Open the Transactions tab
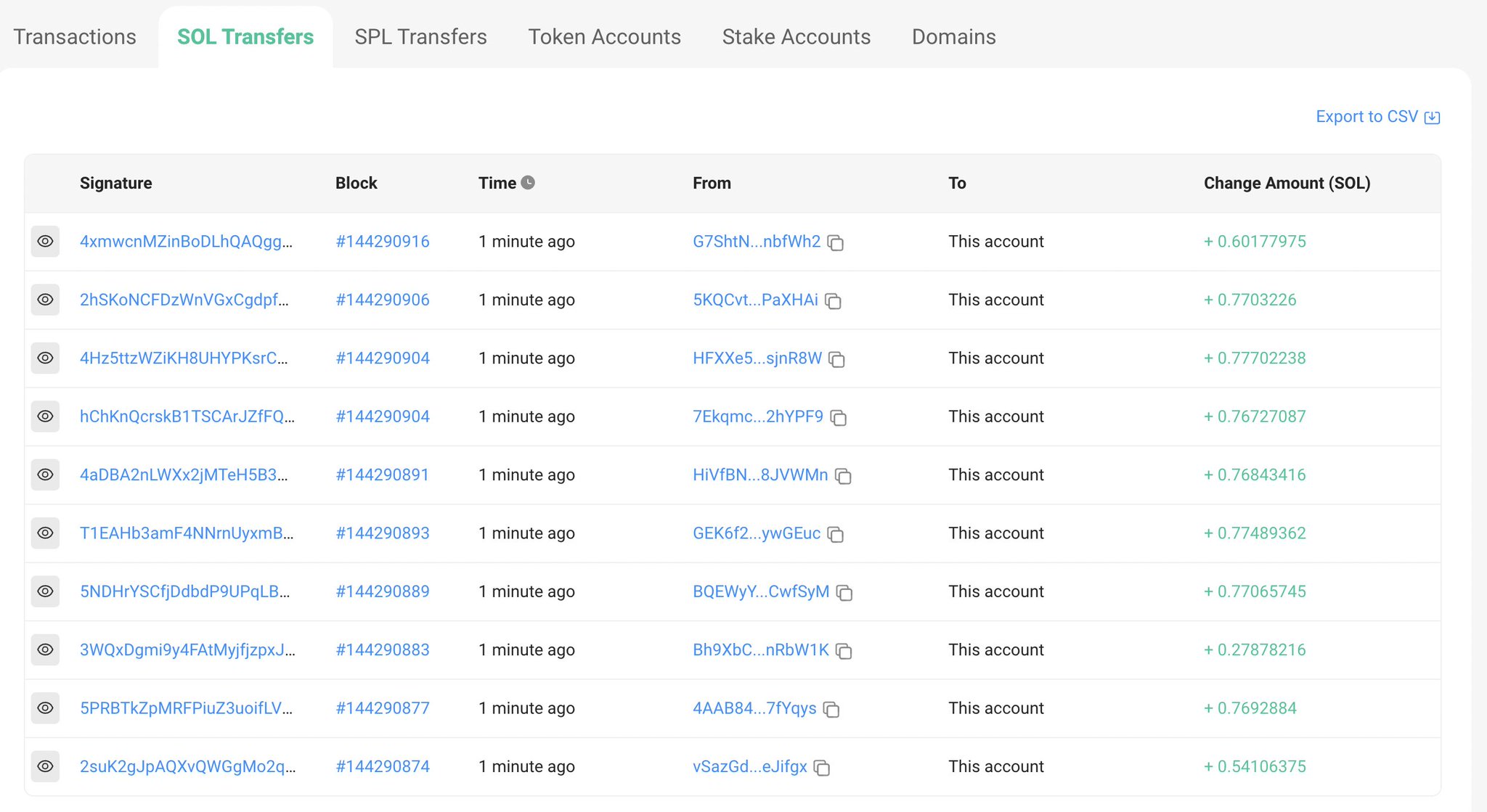This screenshot has width=1487, height=812. [x=75, y=37]
